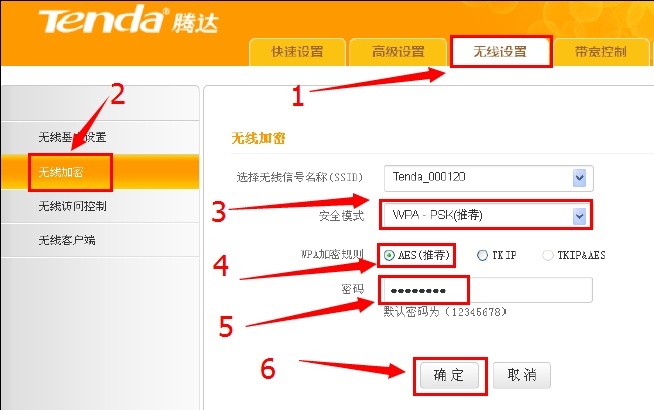The height and width of the screenshot is (410, 654).
Task: Switch to the 快速设置 tab
Action: pos(297,52)
